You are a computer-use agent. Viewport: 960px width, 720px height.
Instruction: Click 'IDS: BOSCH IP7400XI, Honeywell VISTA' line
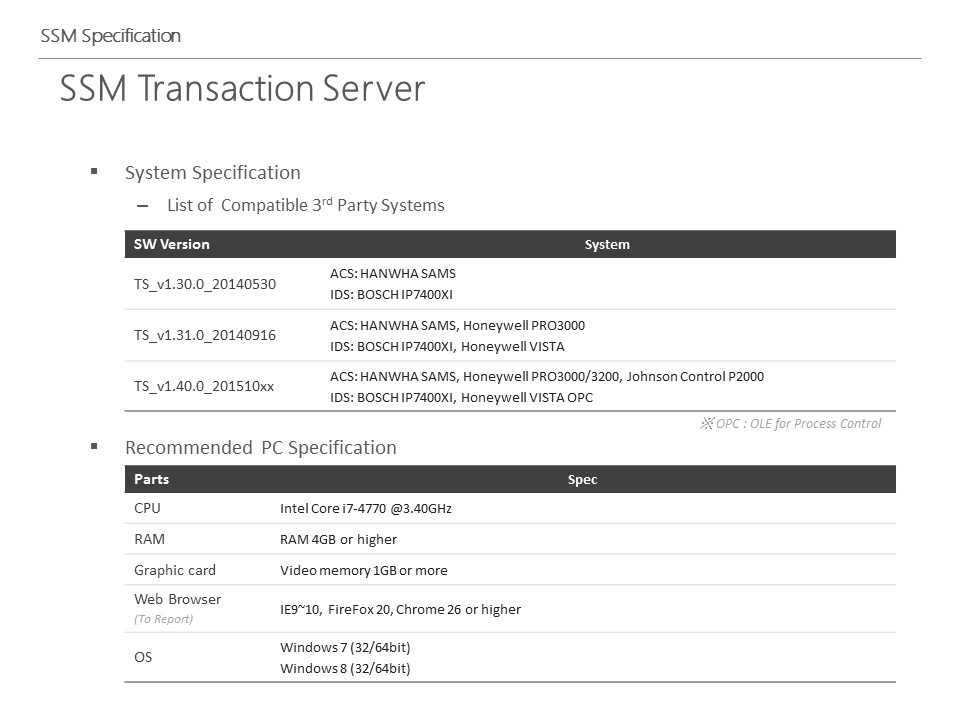pyautogui.click(x=448, y=347)
